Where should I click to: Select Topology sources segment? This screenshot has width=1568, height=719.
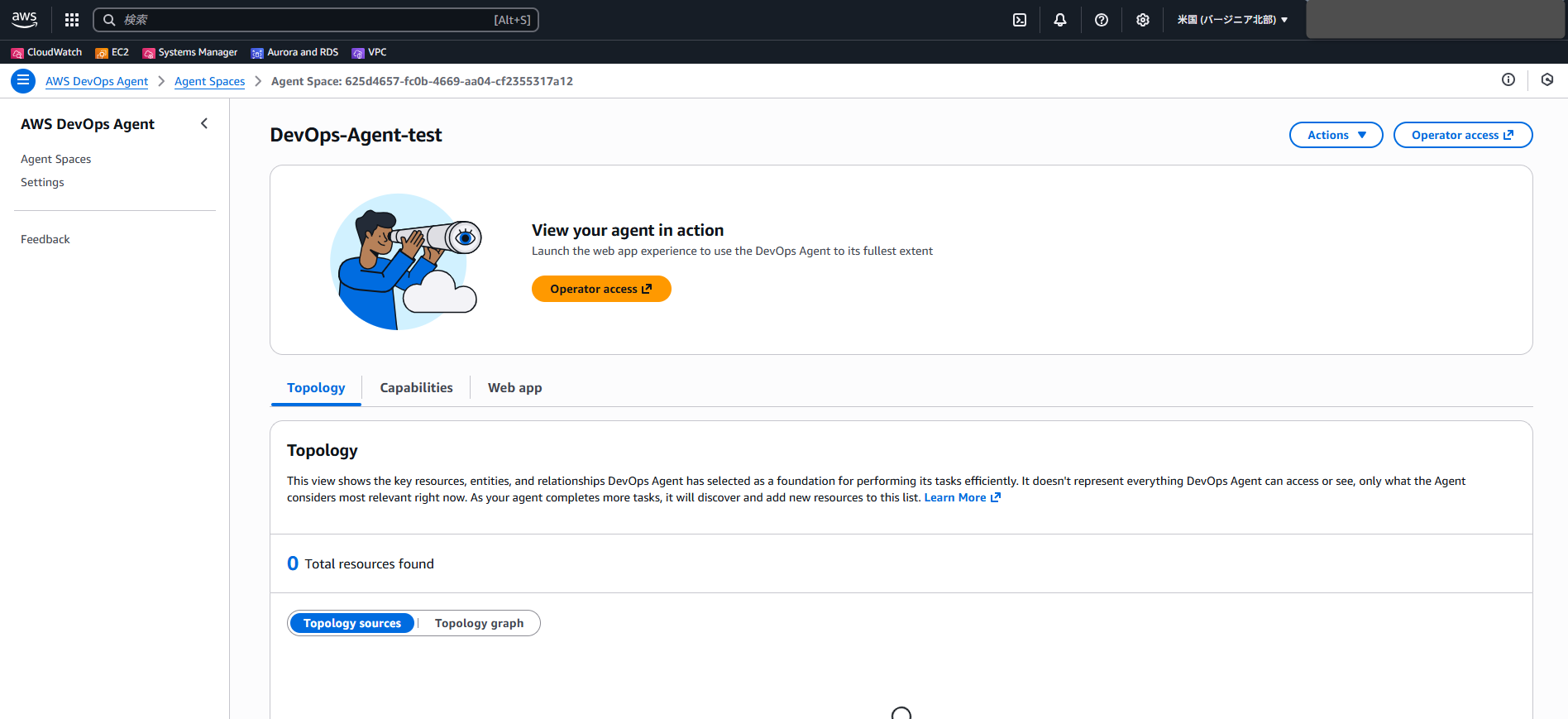351,623
